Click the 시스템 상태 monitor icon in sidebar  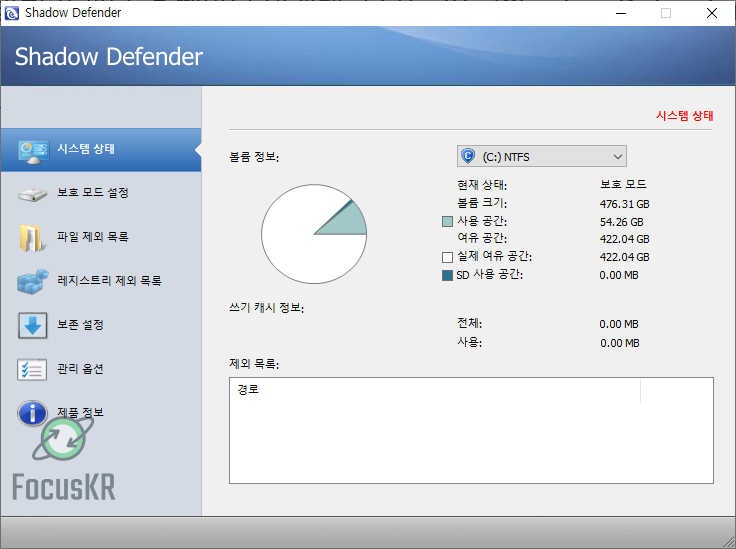[33, 151]
